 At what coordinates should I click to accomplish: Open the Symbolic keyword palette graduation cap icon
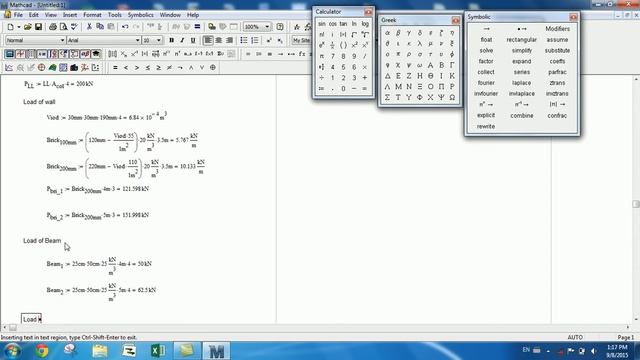click(96, 54)
